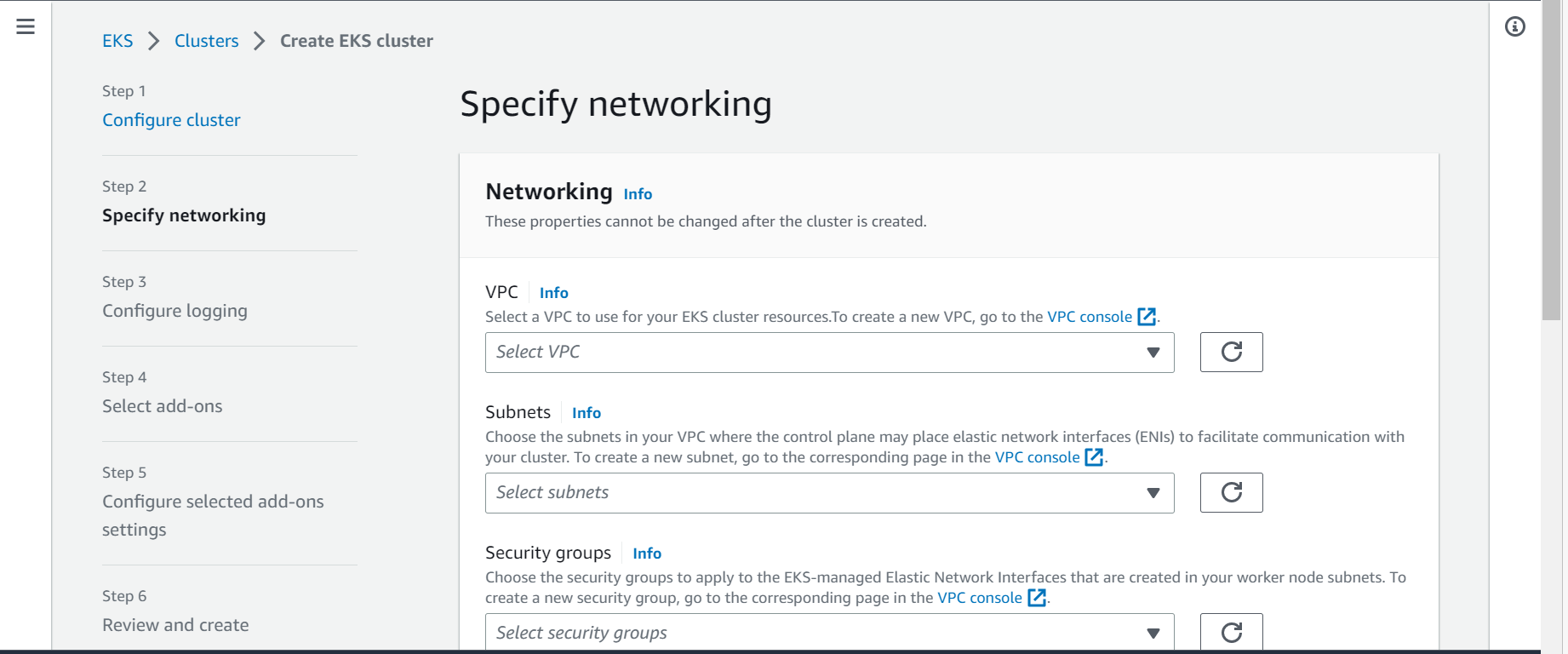
Task: Refresh the VPC list
Action: point(1231,352)
